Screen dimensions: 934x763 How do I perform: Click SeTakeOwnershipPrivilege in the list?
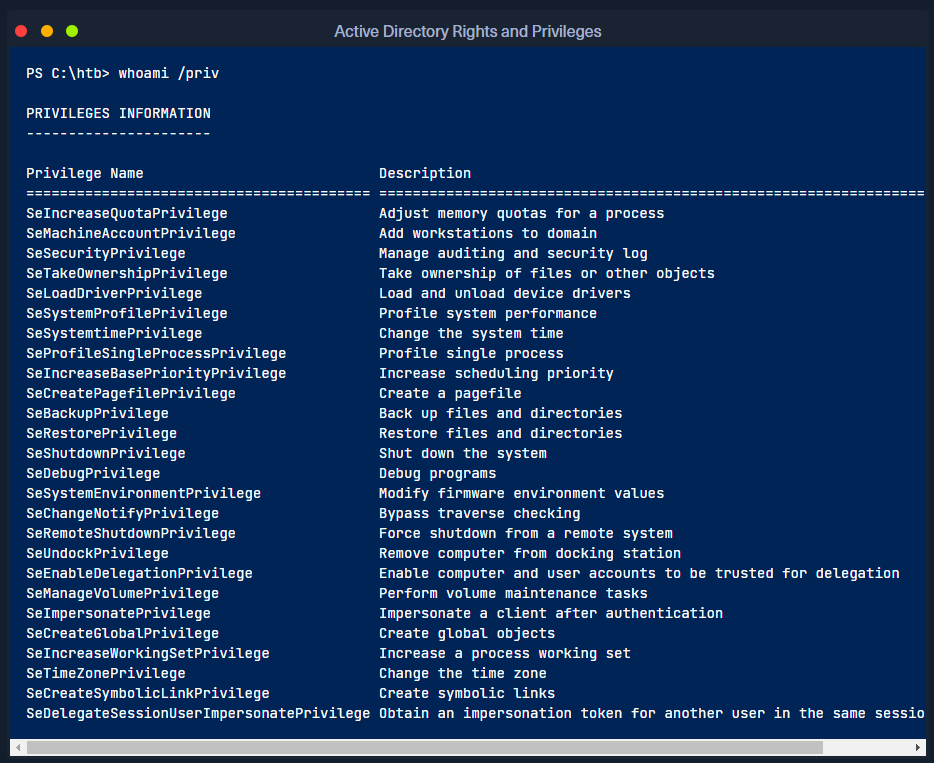point(127,273)
